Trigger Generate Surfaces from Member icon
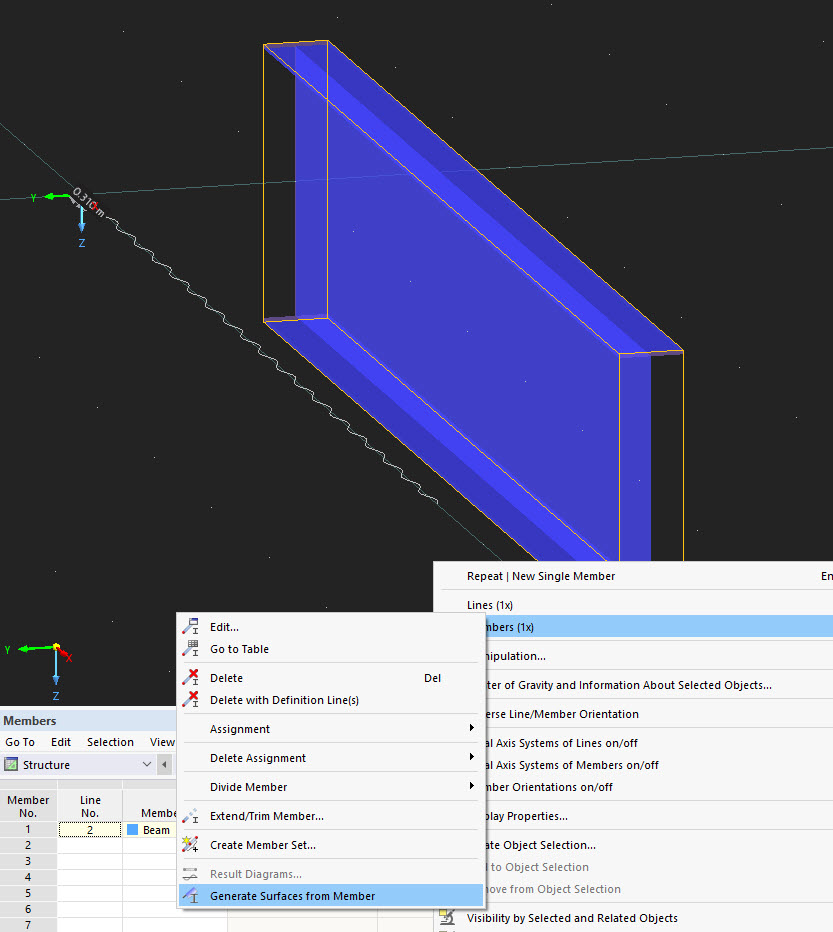This screenshot has height=932, width=833. [189, 895]
